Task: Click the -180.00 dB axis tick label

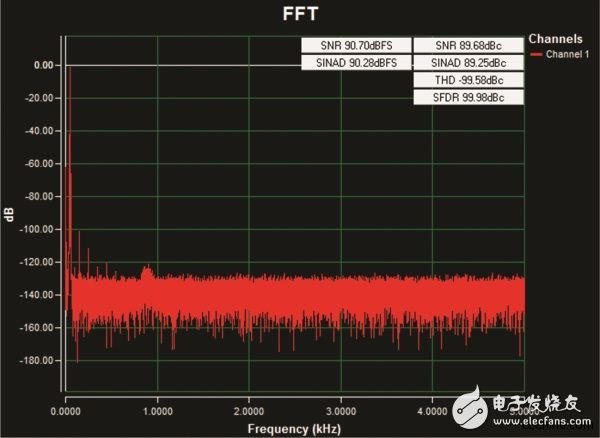Action: tap(39, 360)
